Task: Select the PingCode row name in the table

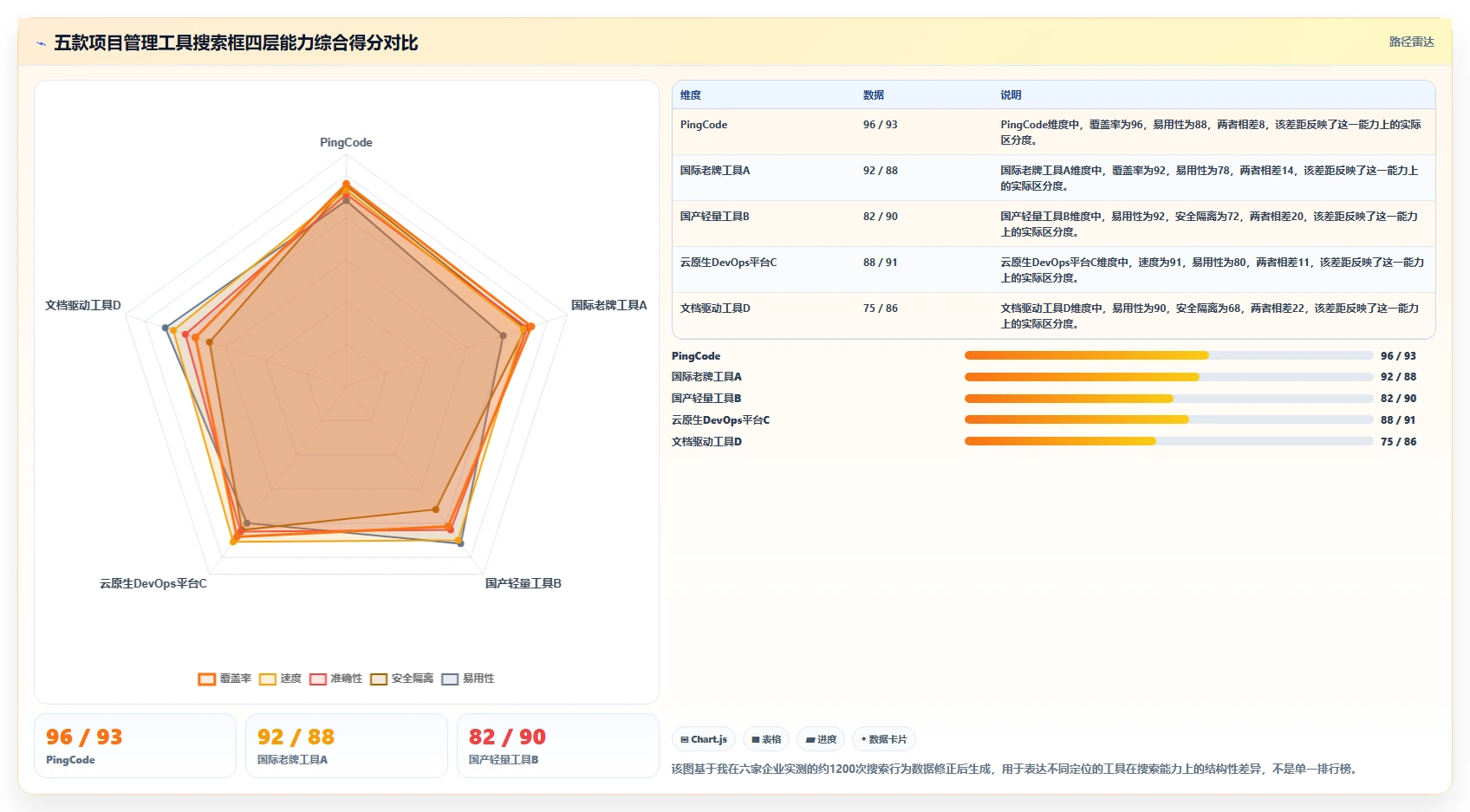Action: [704, 125]
